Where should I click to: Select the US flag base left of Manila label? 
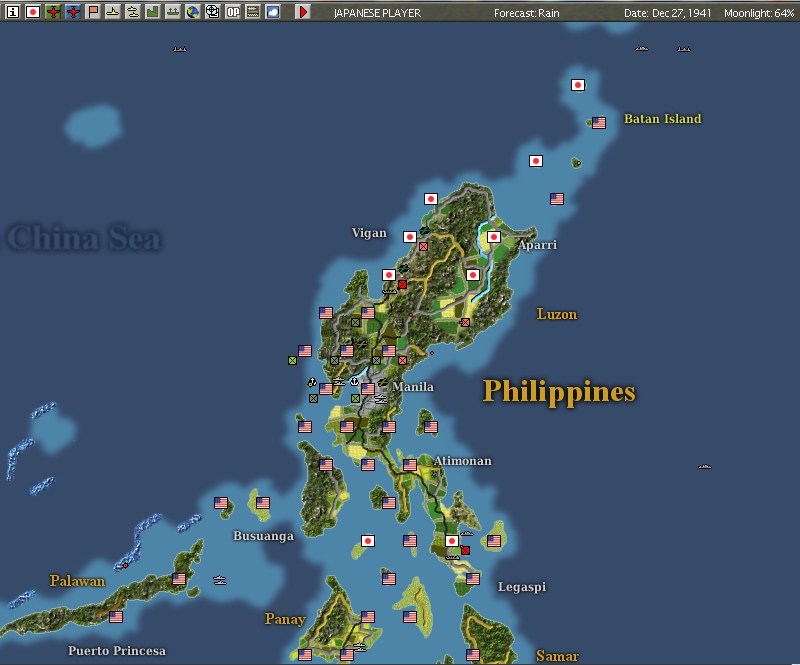(368, 389)
